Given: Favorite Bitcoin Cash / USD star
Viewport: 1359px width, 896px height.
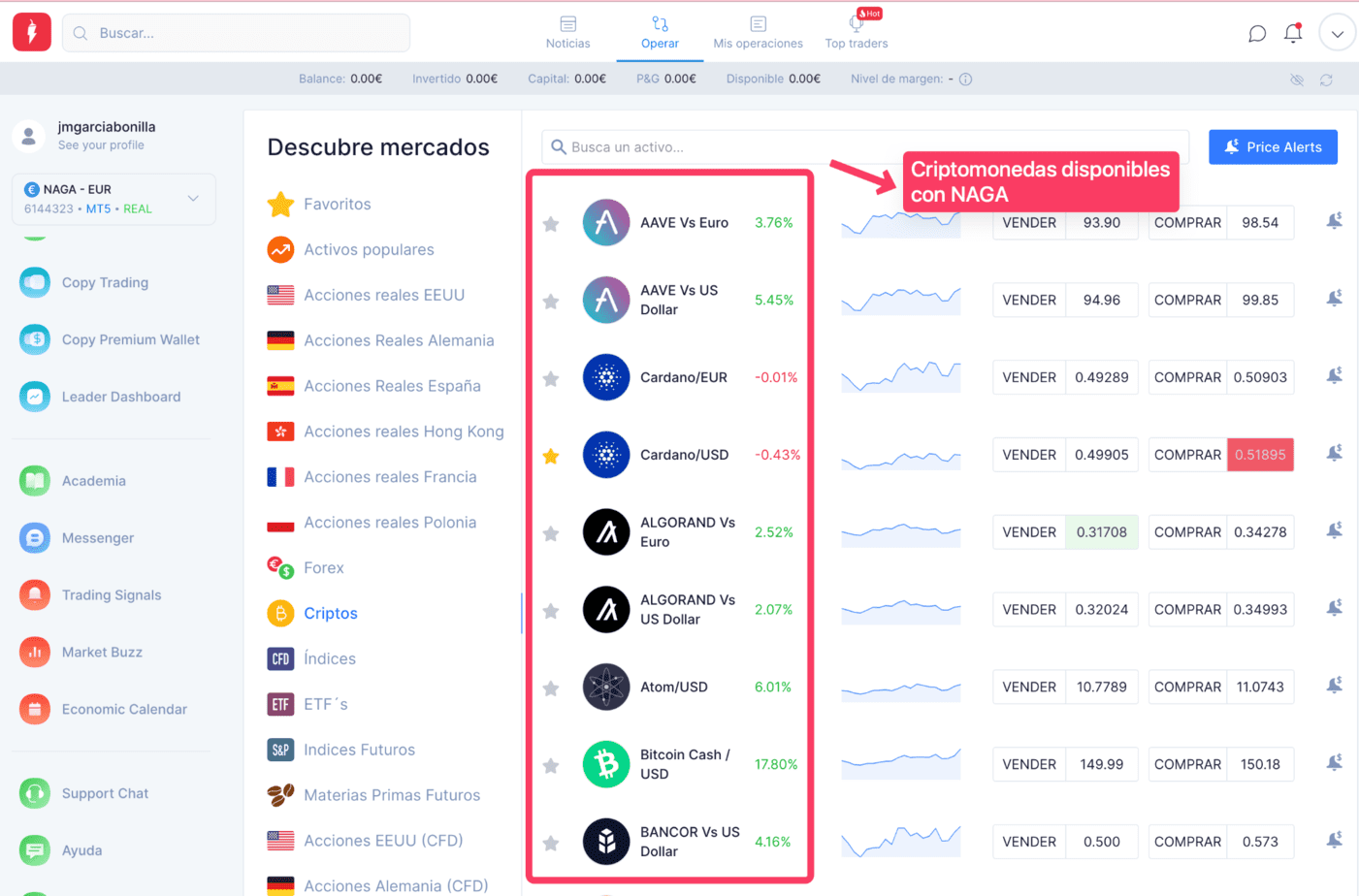Looking at the screenshot, I should (x=551, y=766).
